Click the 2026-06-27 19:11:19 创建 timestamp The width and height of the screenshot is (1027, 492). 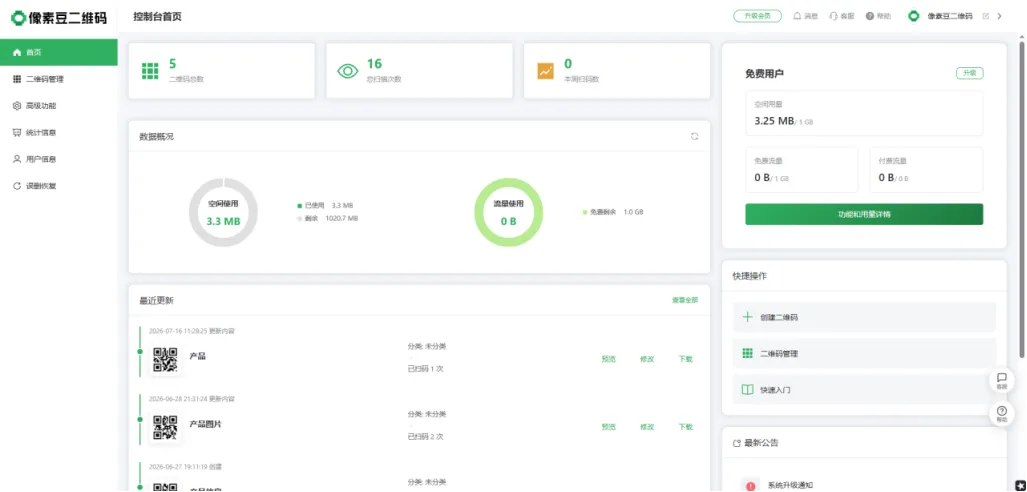185,466
